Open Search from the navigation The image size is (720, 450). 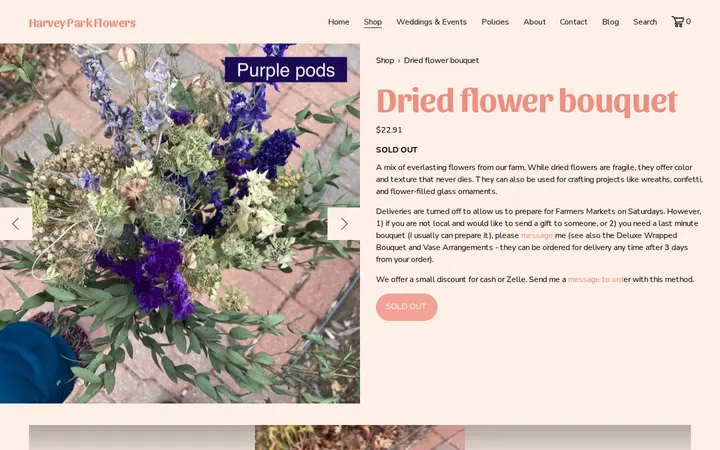pos(645,22)
